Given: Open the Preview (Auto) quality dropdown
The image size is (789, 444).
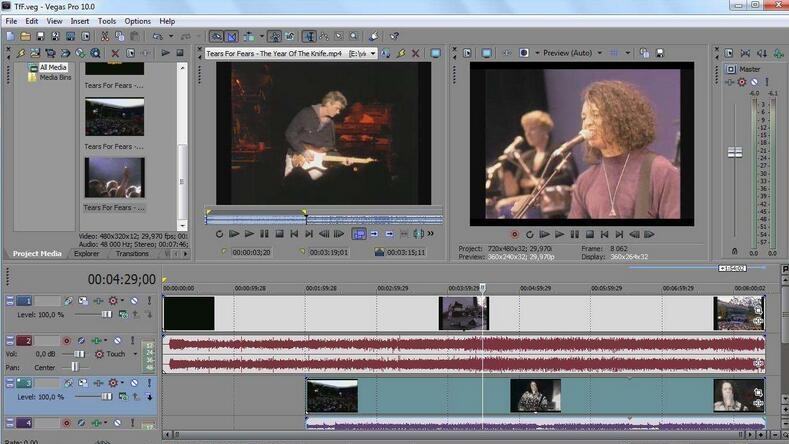Looking at the screenshot, I should tap(599, 53).
